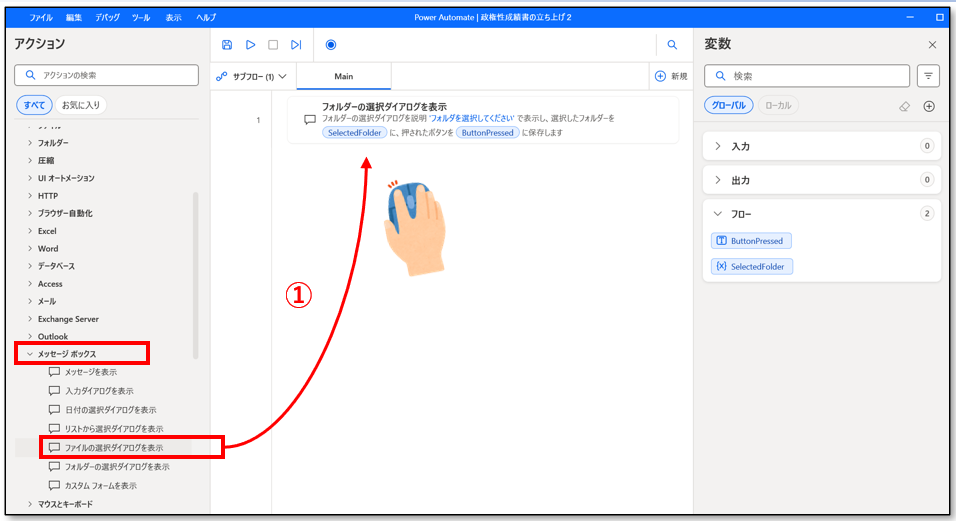956x521 pixels.
Task: Click the Stop flow icon
Action: point(273,45)
